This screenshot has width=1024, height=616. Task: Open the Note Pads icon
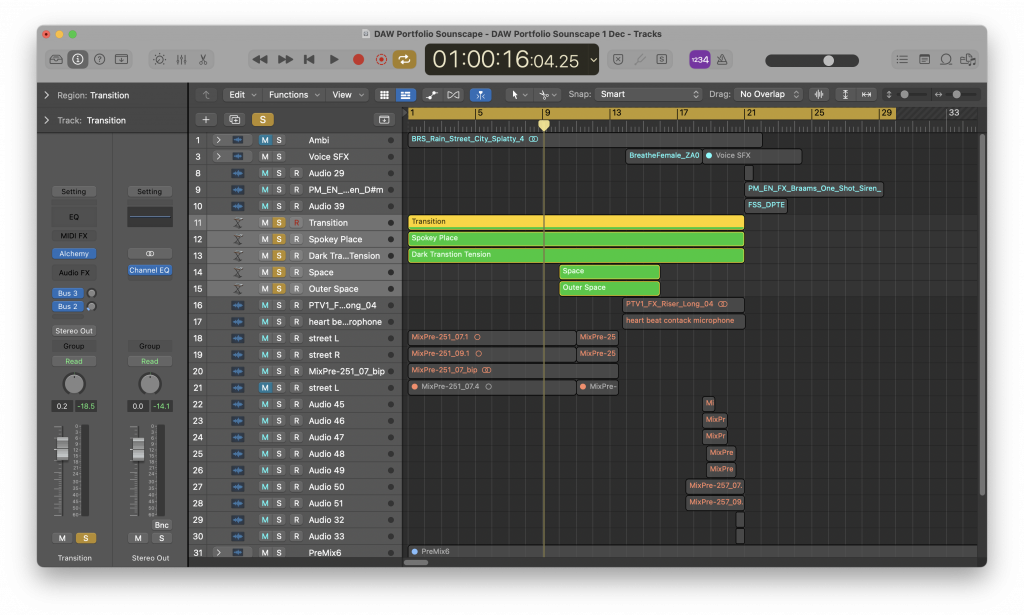[x=924, y=59]
